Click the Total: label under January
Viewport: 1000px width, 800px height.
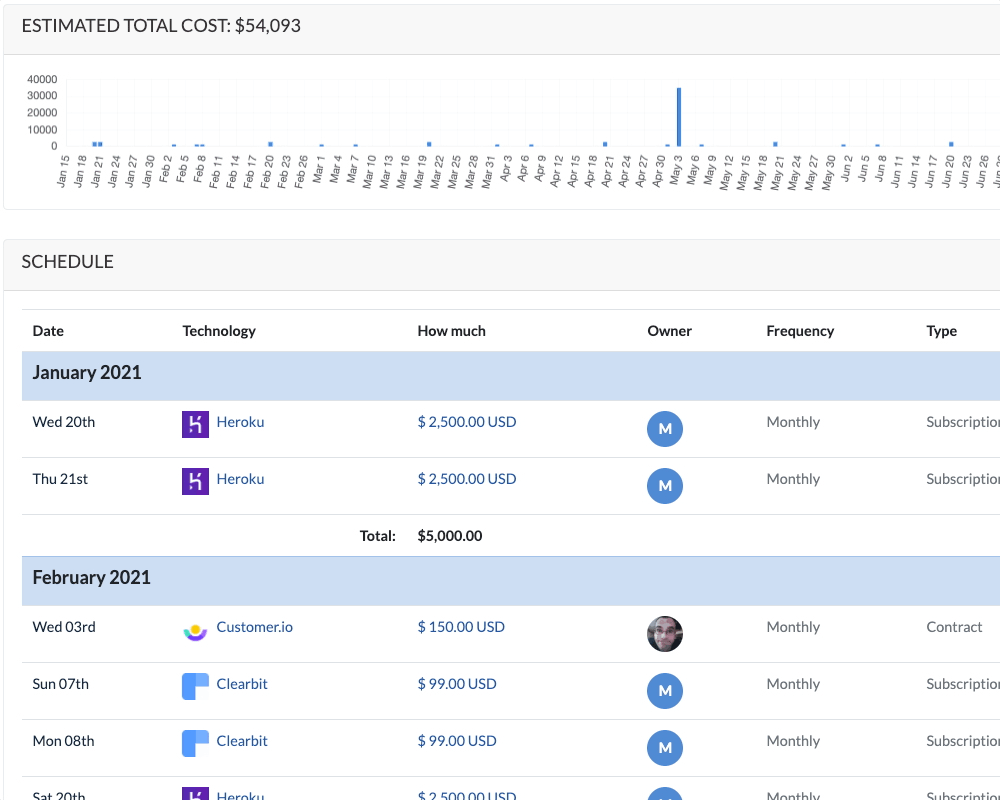coord(378,535)
